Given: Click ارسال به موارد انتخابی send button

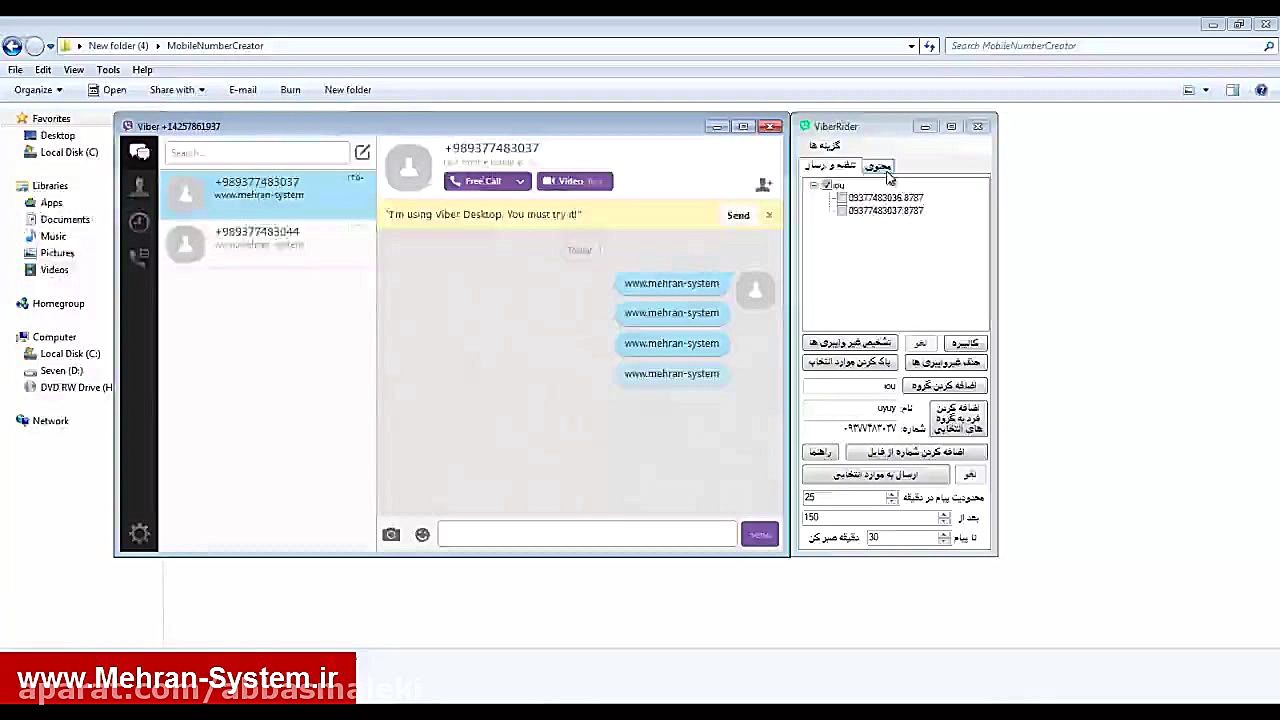Looking at the screenshot, I should pos(876,475).
